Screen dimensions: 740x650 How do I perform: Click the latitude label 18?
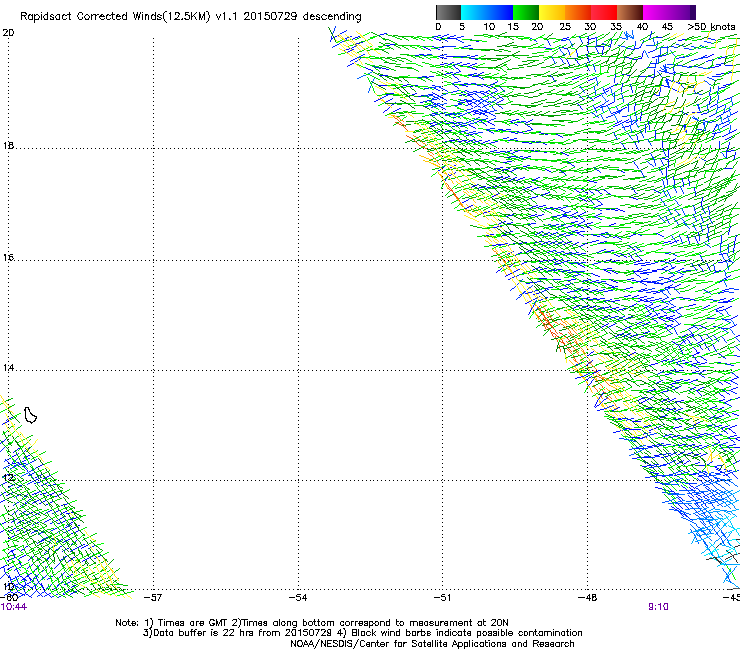8,146
